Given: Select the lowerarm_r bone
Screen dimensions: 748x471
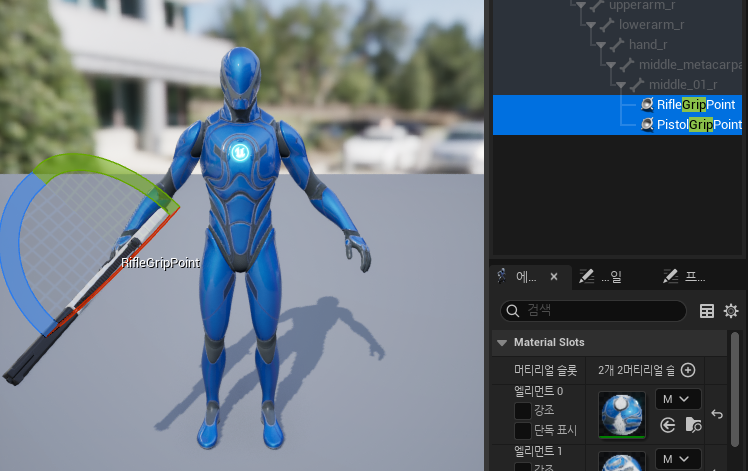Looking at the screenshot, I should pyautogui.click(x=651, y=25).
